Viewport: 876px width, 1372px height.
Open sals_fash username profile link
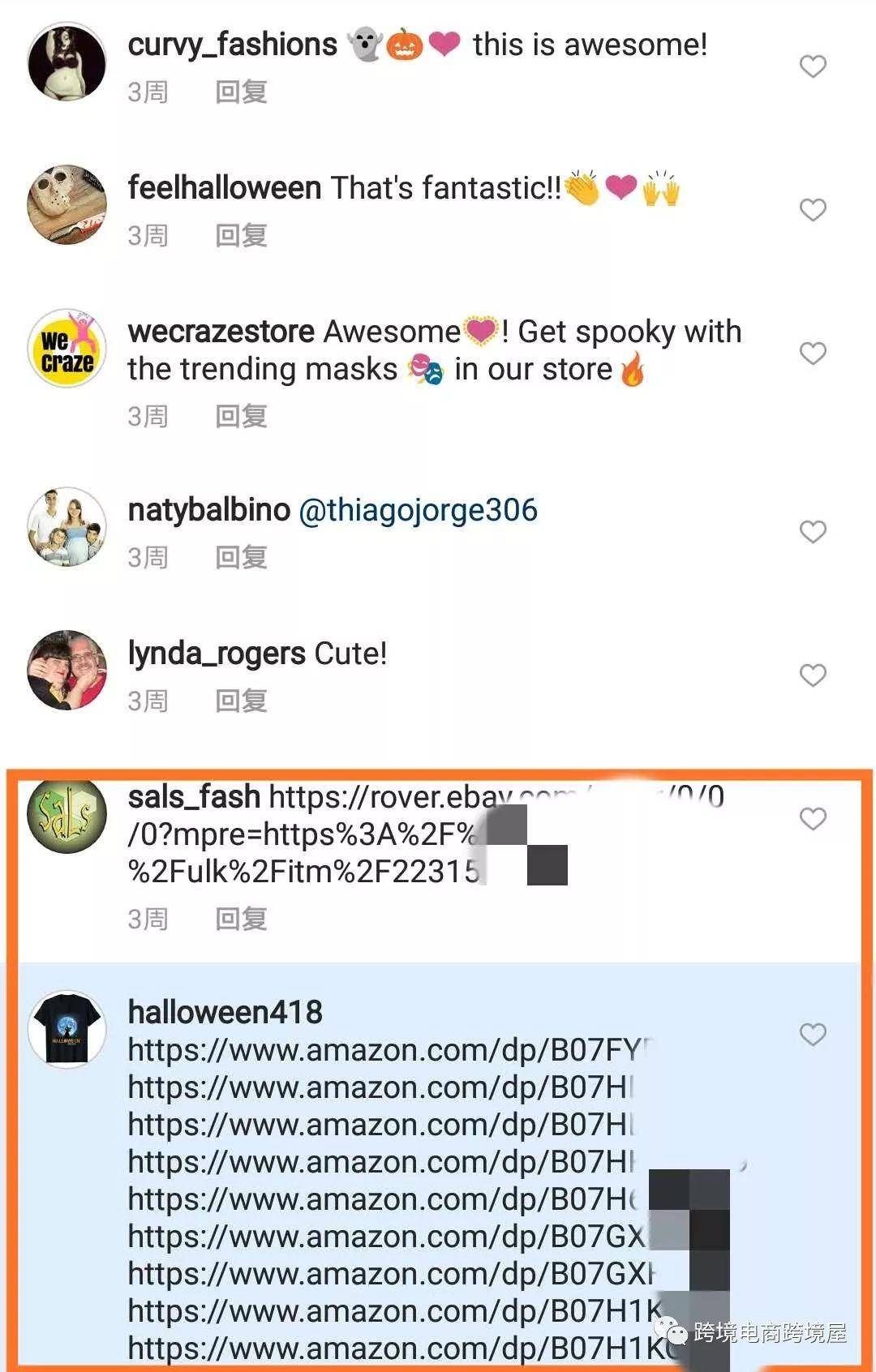coord(195,797)
